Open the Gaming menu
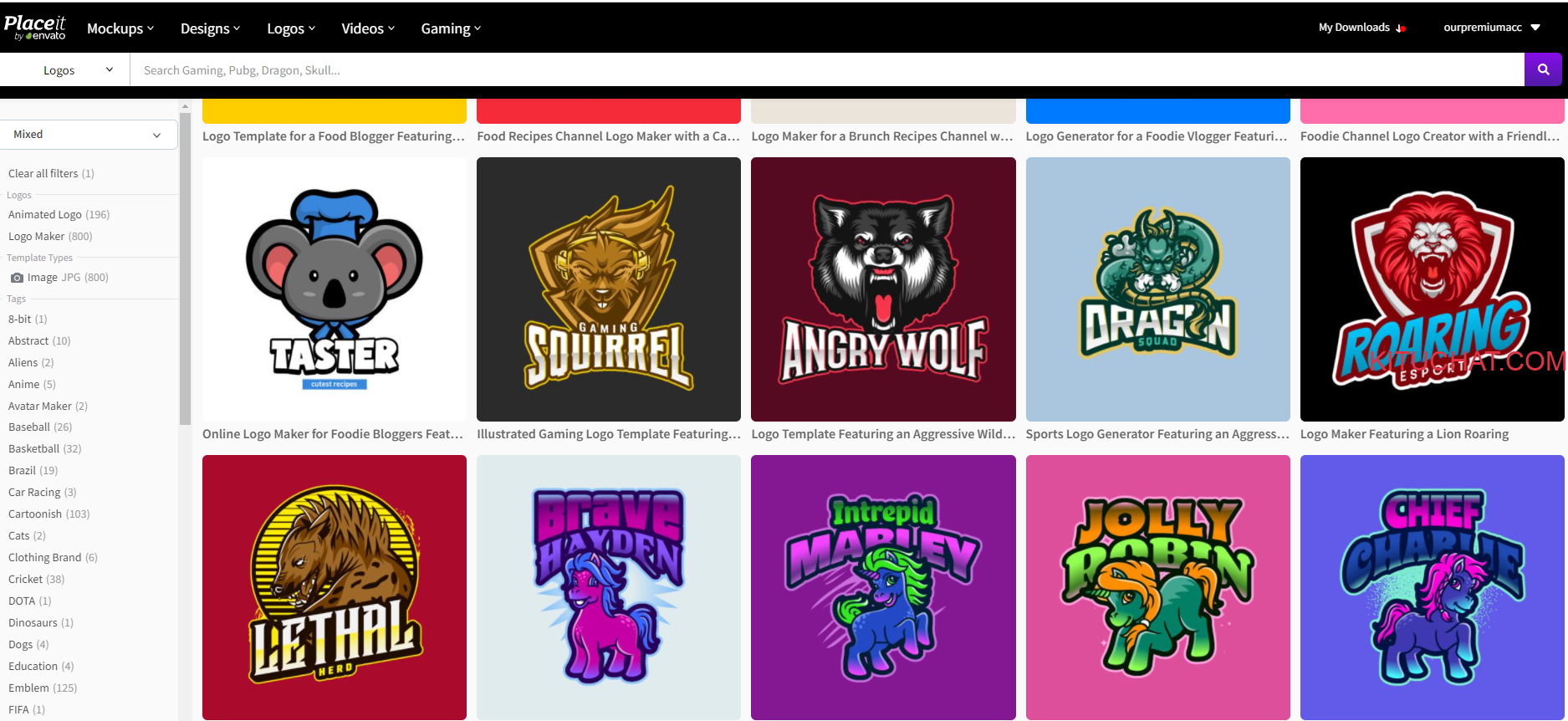This screenshot has height=721, width=1568. [x=451, y=28]
